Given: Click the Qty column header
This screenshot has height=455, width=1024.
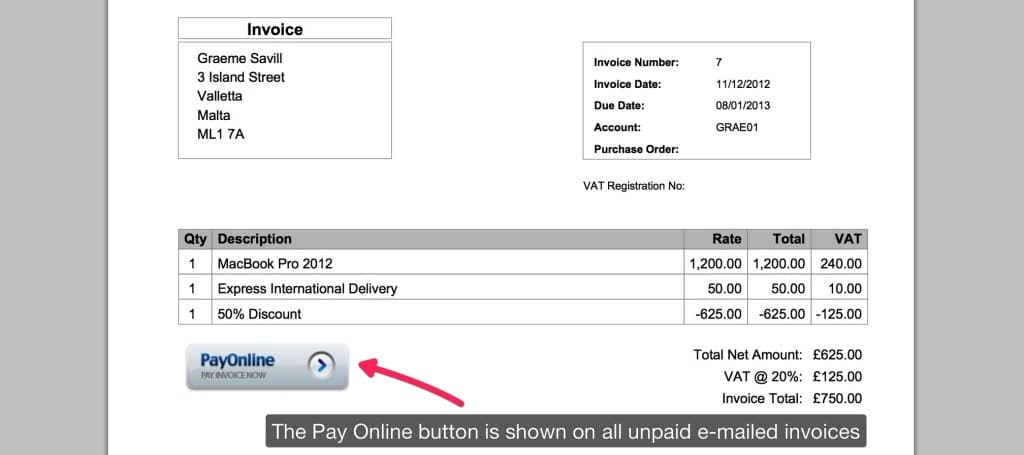Looking at the screenshot, I should [x=194, y=239].
